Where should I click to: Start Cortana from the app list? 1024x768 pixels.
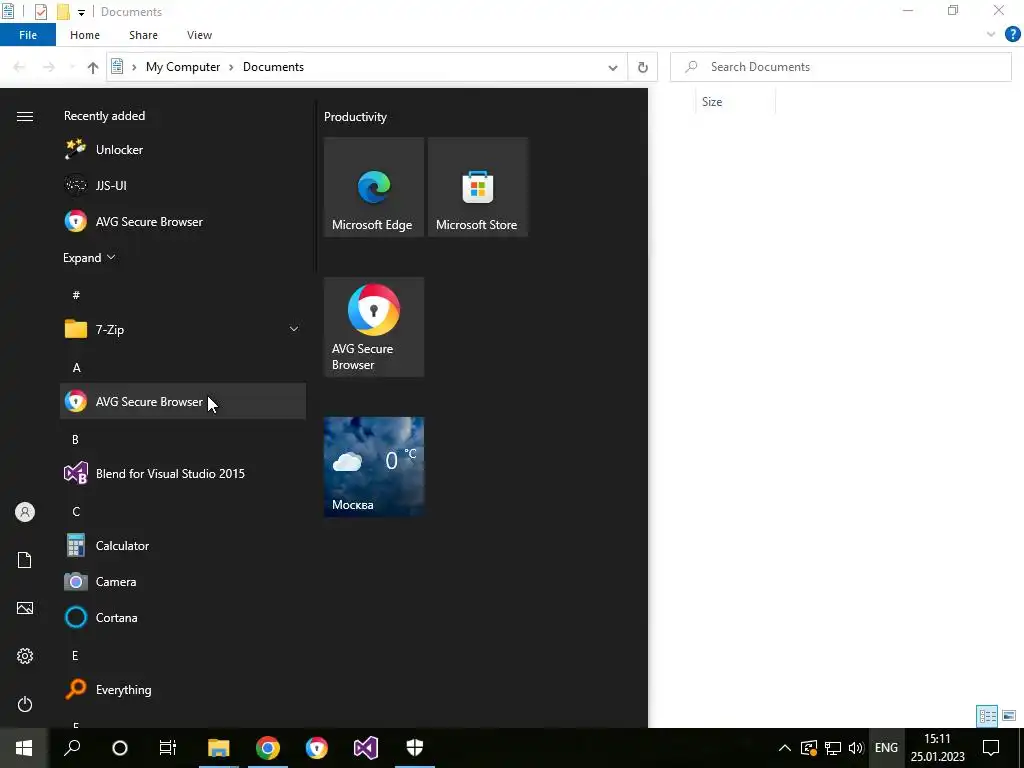point(183,617)
